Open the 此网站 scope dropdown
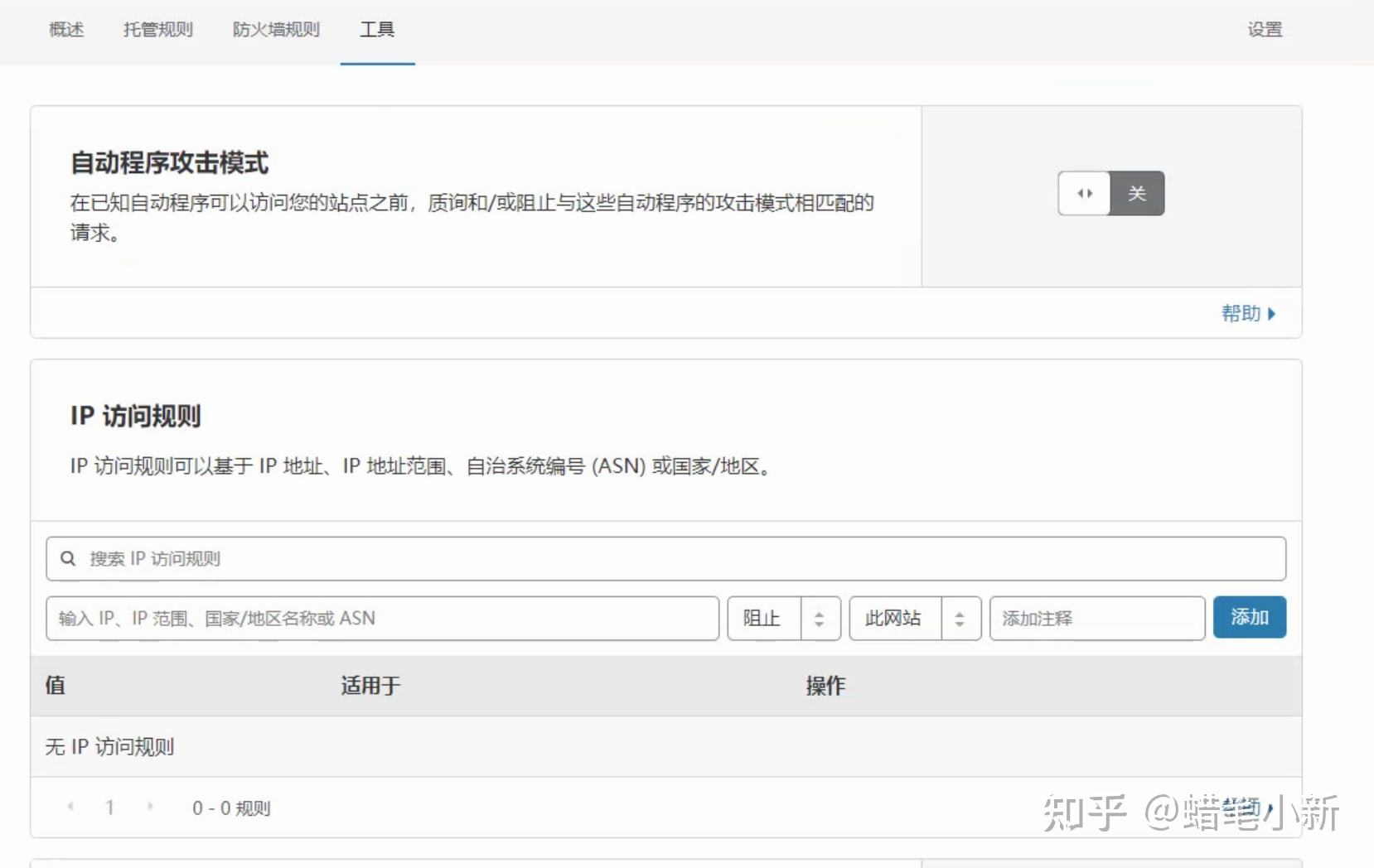 [x=915, y=618]
